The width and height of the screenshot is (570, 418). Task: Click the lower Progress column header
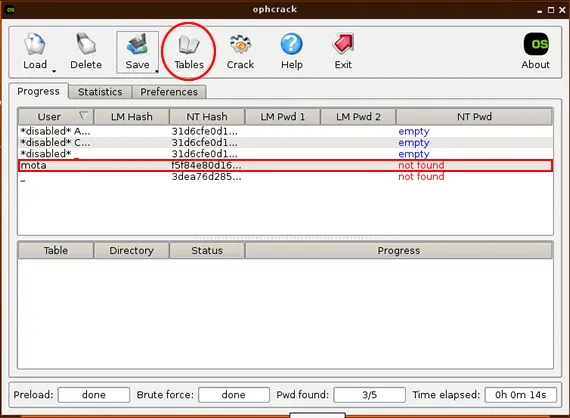(399, 250)
